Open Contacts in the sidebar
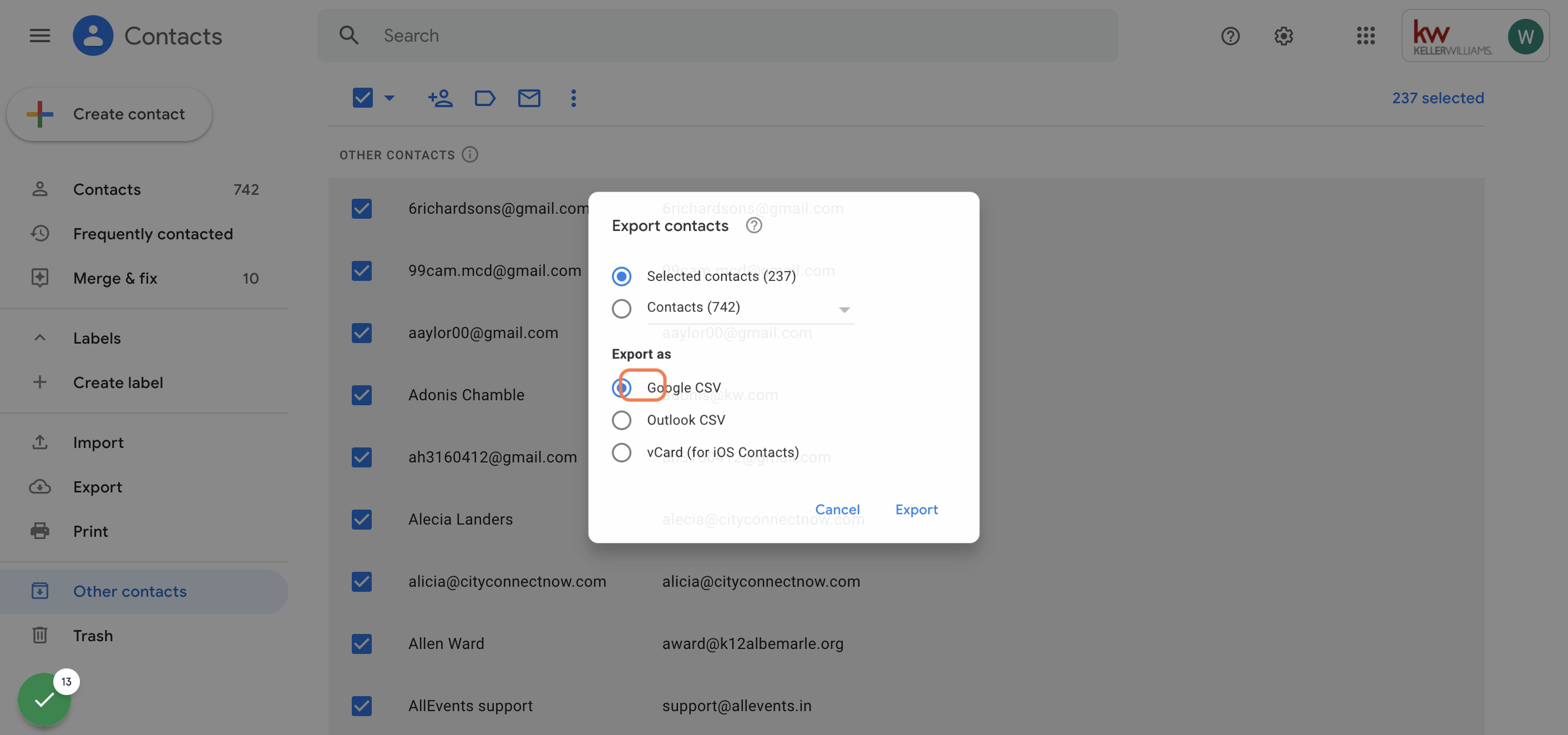The image size is (1568, 735). click(144, 189)
